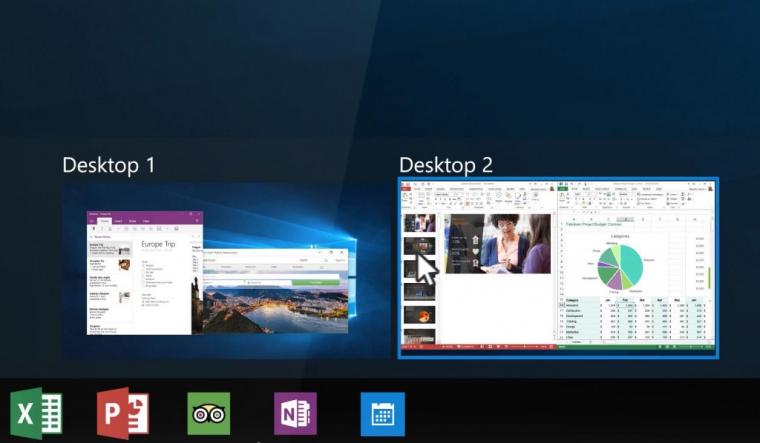Click the pie chart in the Excel preview
The height and width of the screenshot is (443, 760).
click(618, 262)
